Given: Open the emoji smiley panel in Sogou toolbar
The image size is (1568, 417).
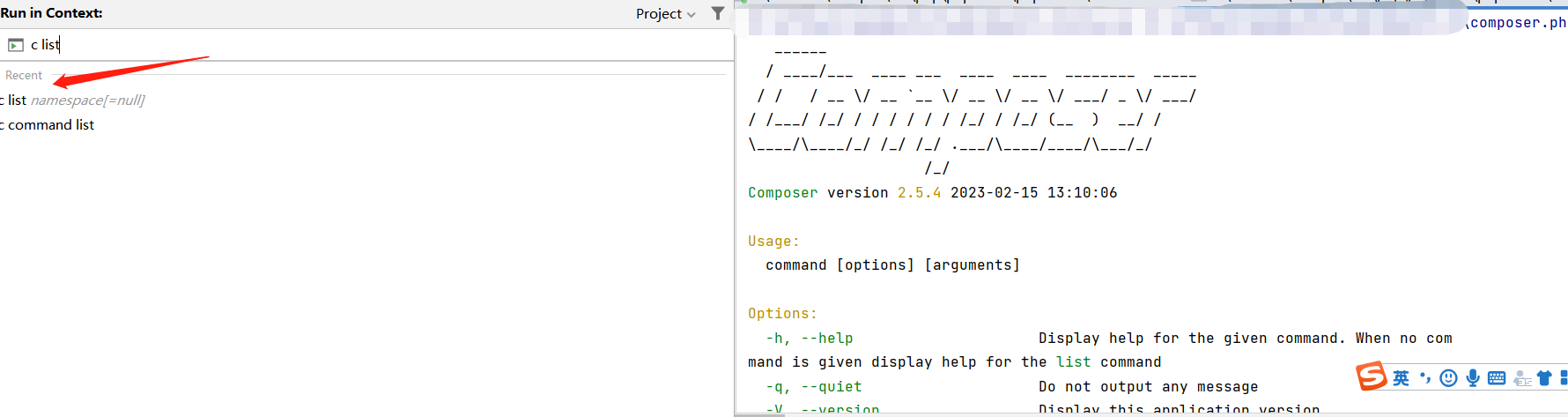Looking at the screenshot, I should point(1448,378).
